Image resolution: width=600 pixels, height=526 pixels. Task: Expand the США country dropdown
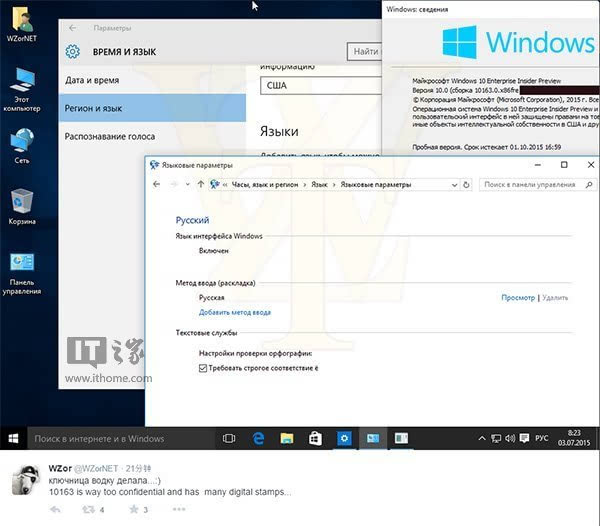coord(320,86)
